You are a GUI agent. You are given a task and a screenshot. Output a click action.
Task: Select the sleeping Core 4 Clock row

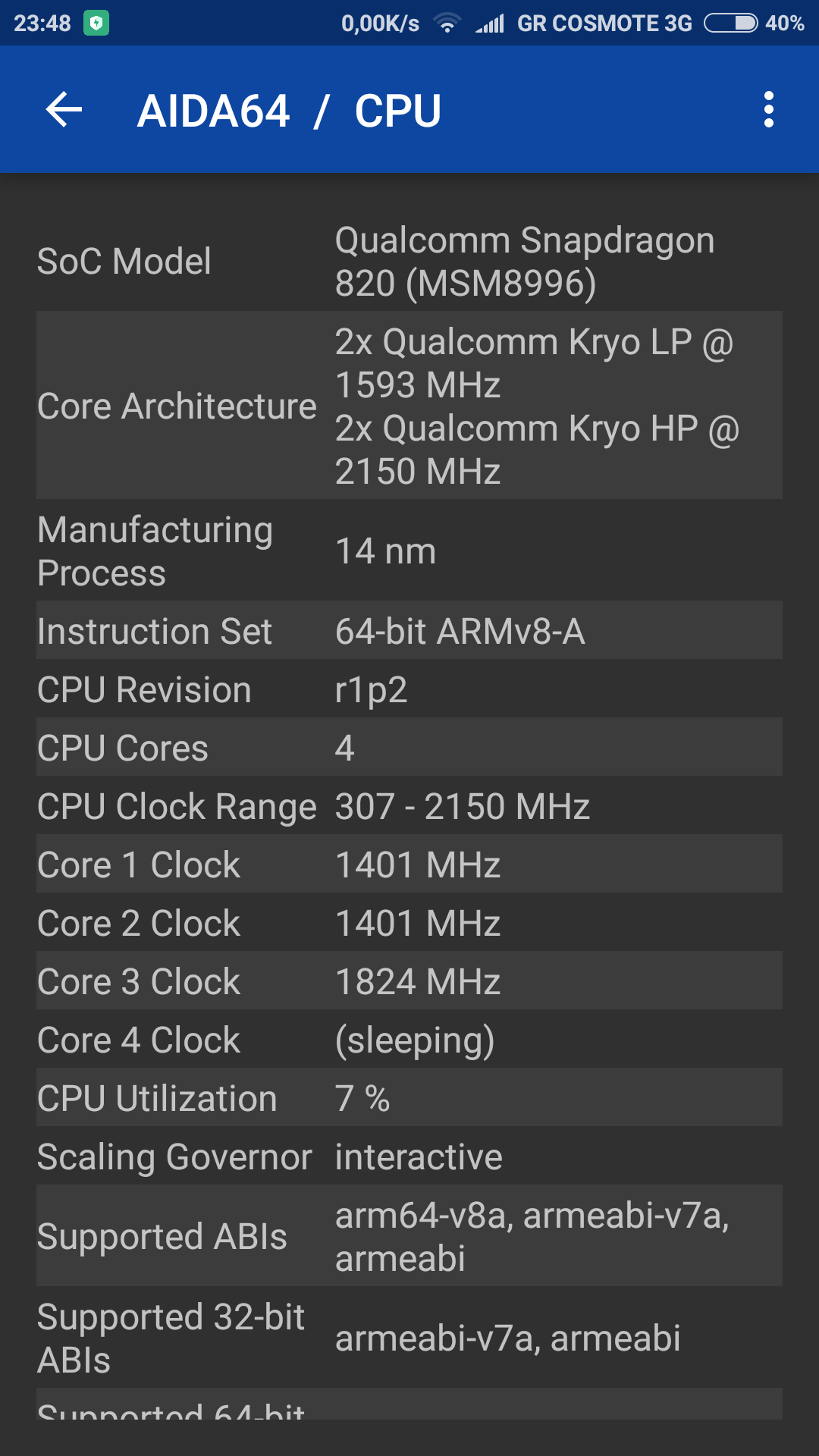coord(409,1040)
